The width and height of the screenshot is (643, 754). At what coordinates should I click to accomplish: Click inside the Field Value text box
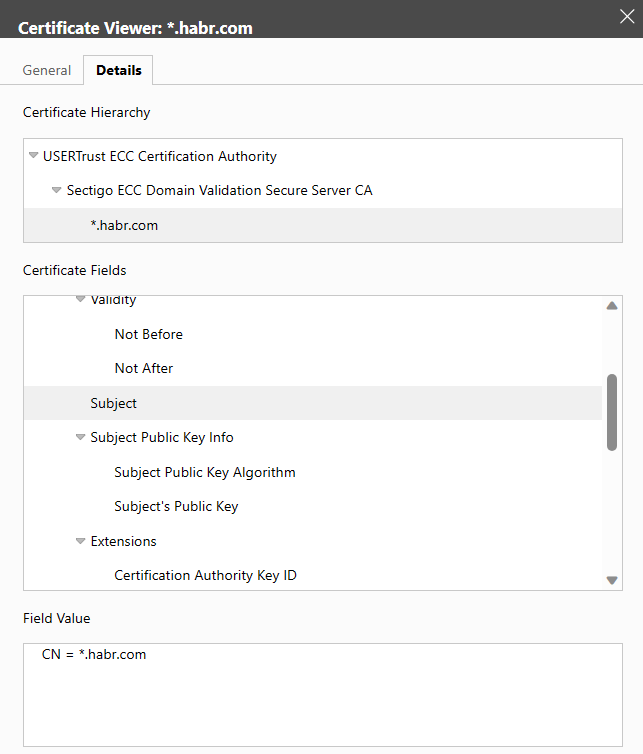click(321, 700)
